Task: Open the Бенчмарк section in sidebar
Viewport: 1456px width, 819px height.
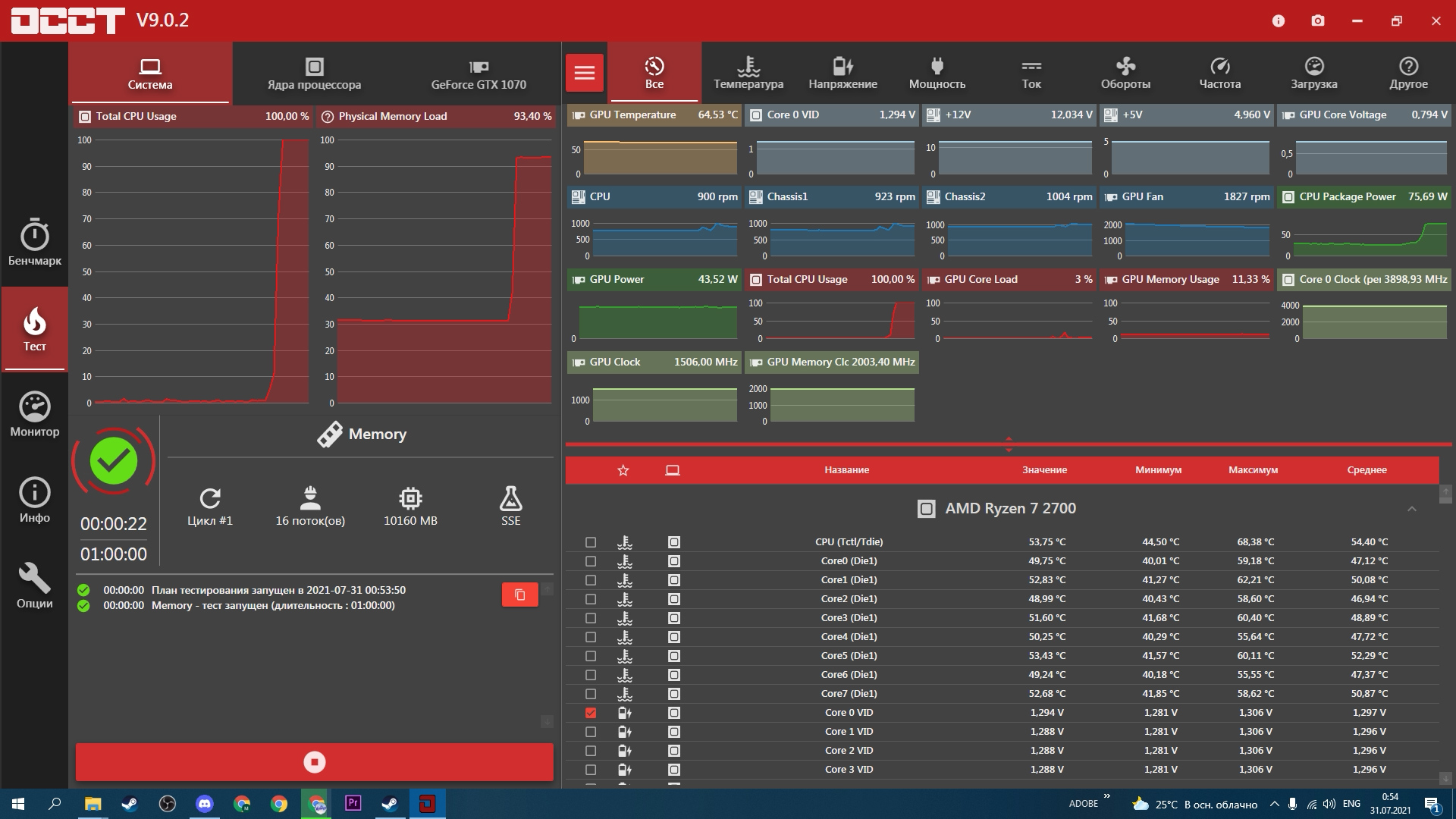Action: (34, 243)
